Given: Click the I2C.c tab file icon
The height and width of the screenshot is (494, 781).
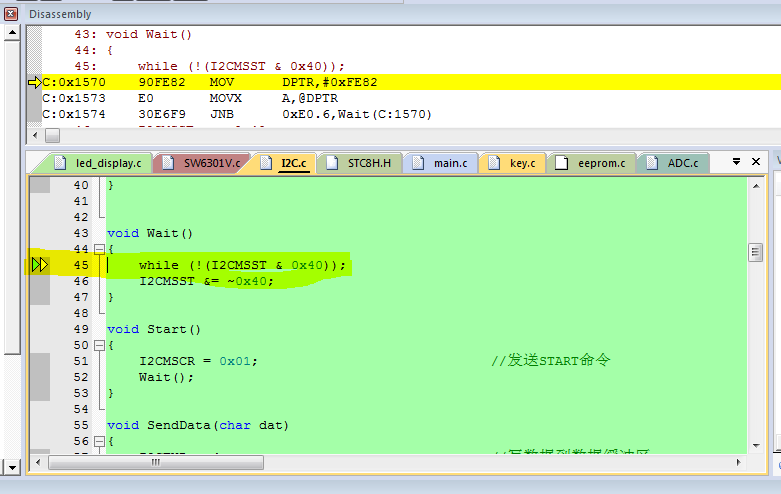Looking at the screenshot, I should tap(266, 163).
